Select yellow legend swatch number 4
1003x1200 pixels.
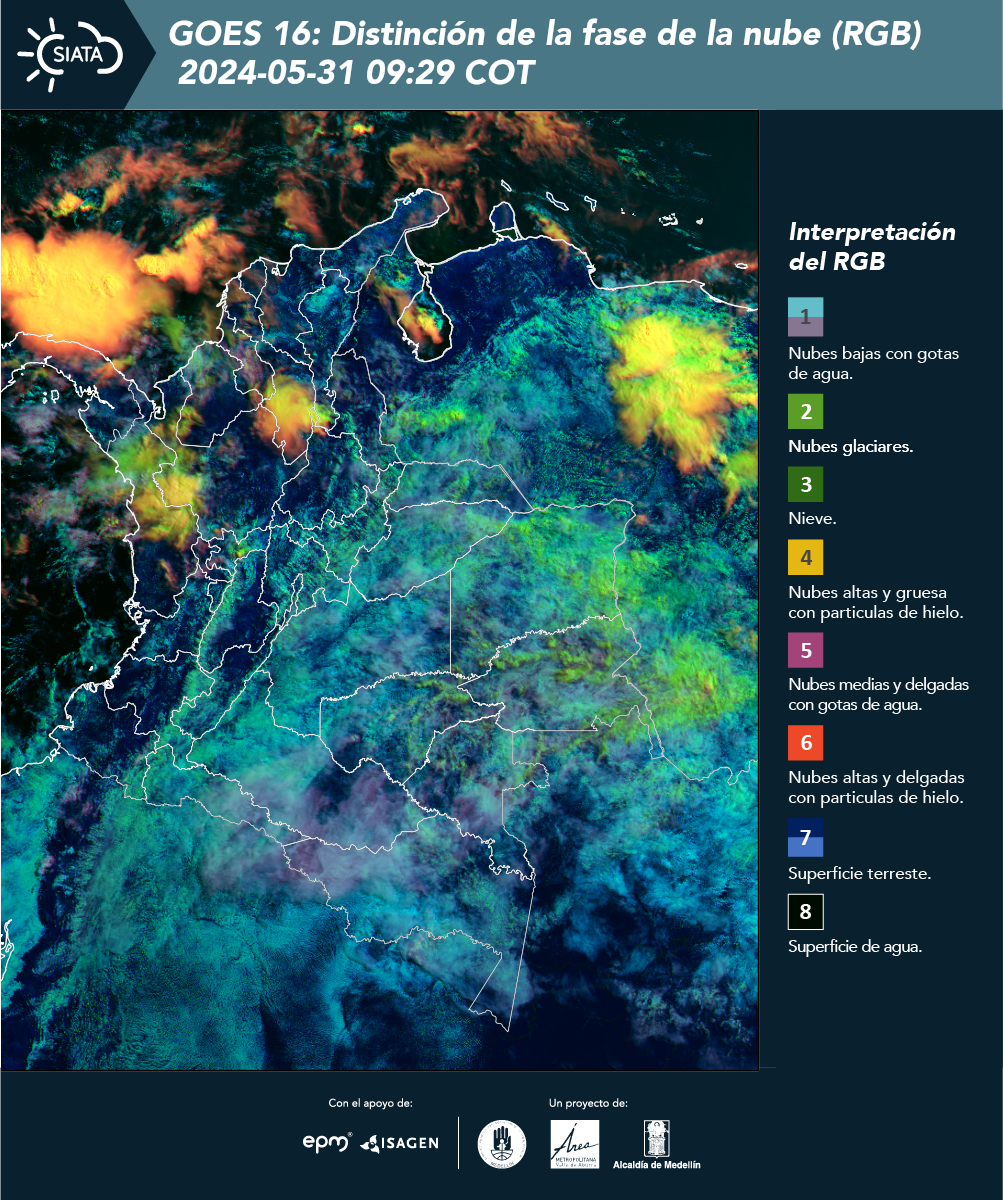point(805,557)
